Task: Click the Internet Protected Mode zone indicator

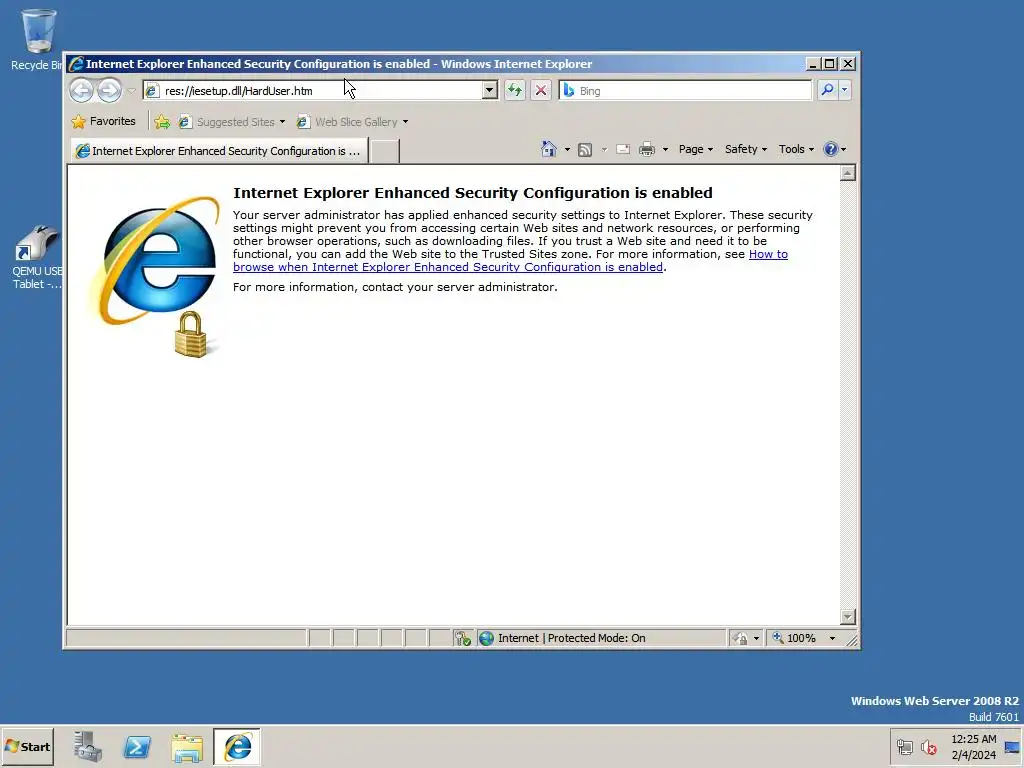Action: [601, 638]
